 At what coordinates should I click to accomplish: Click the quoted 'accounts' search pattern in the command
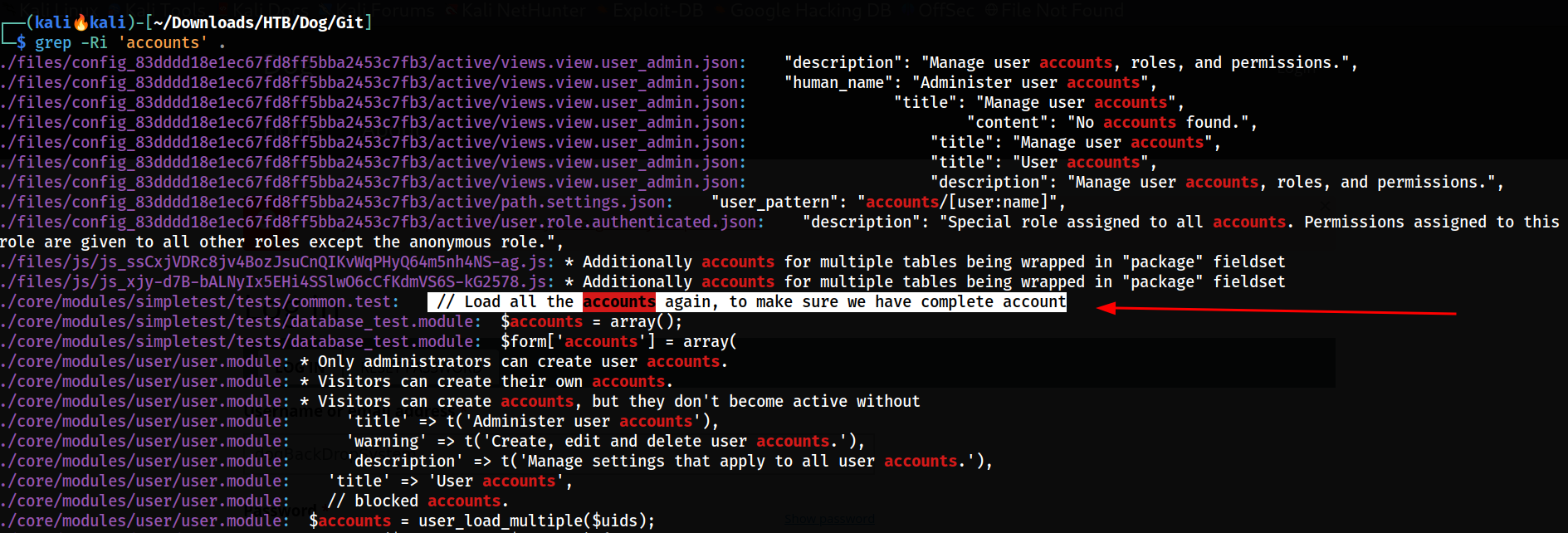coord(164,42)
